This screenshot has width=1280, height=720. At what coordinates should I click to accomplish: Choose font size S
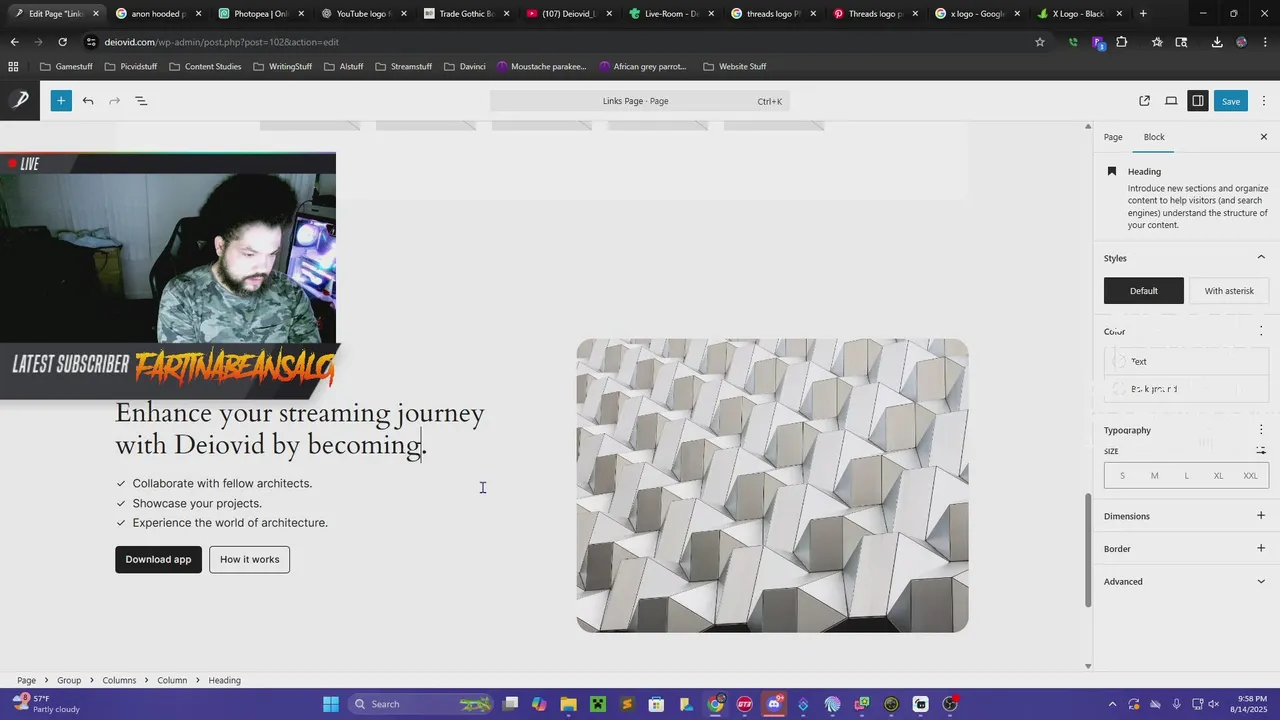point(1122,476)
